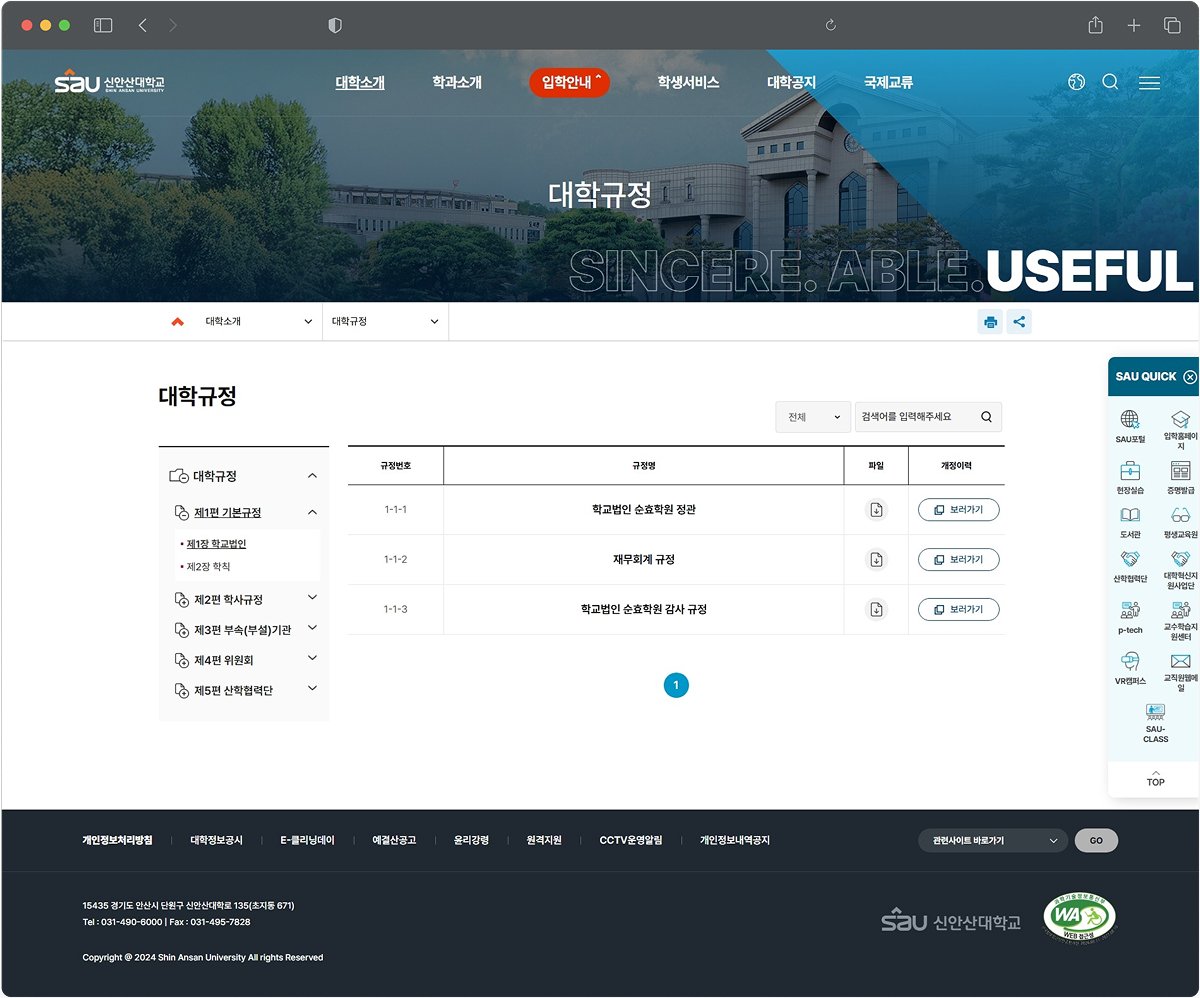Open the 대학소개 top menu
1200x998 pixels.
coord(360,83)
